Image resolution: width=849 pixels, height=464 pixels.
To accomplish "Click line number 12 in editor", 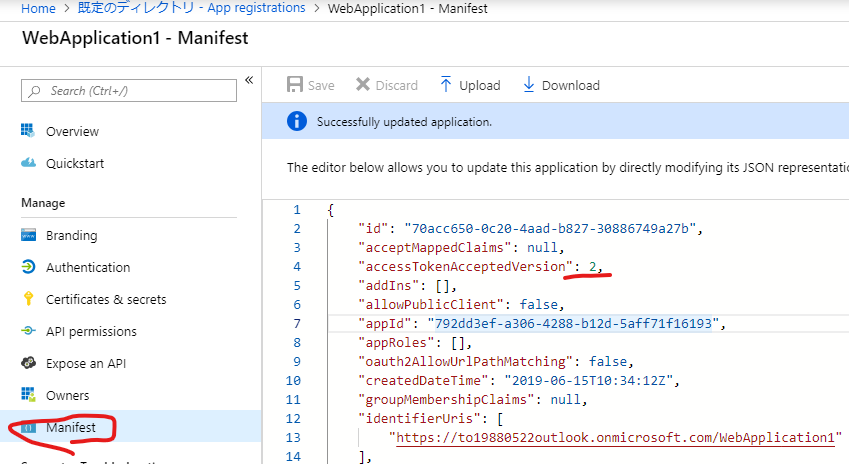I will [x=293, y=419].
